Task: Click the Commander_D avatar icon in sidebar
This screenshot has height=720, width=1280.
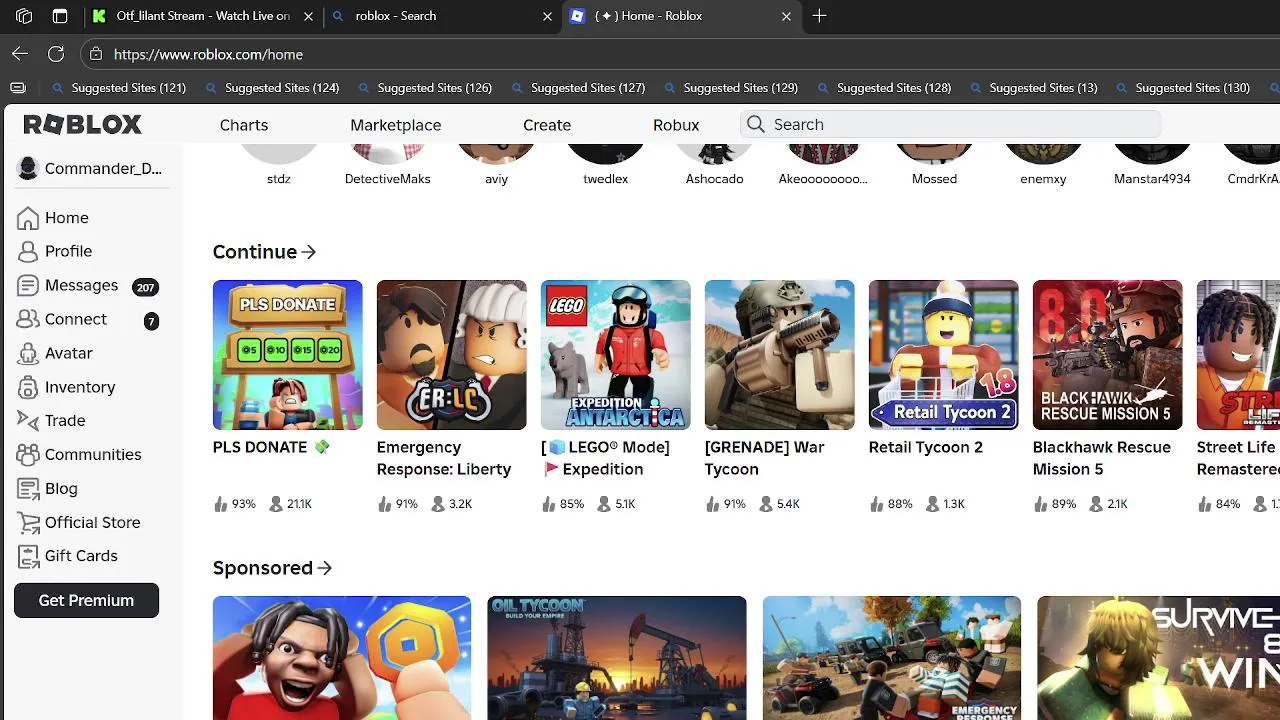Action: (x=28, y=168)
